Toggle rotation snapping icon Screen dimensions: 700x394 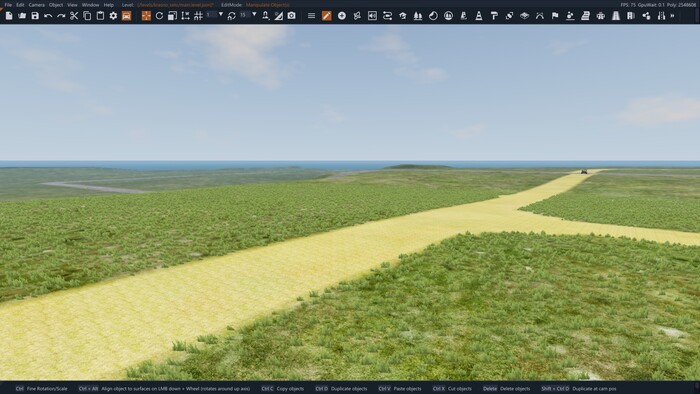pos(232,16)
